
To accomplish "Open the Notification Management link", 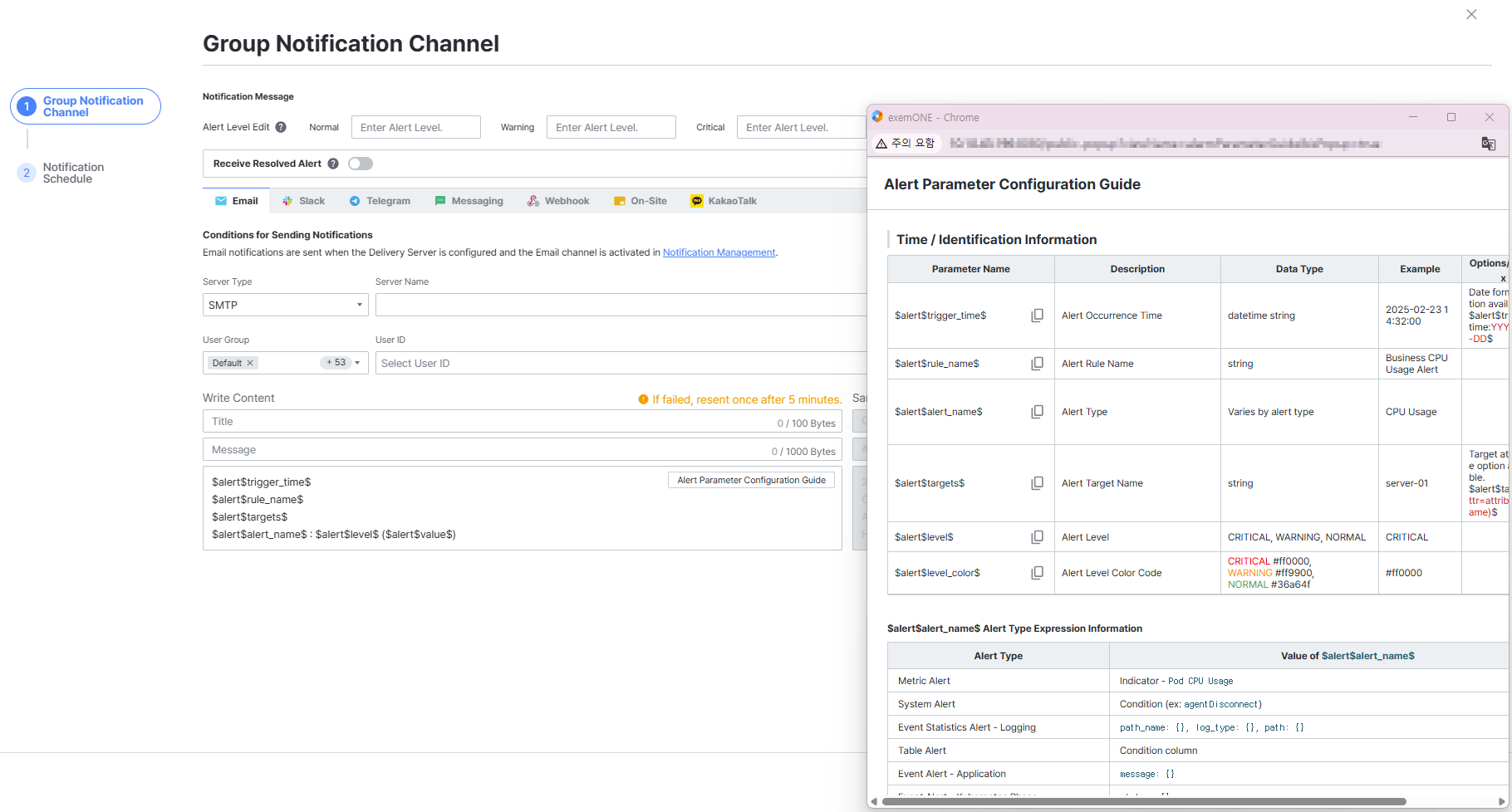I will coord(719,252).
